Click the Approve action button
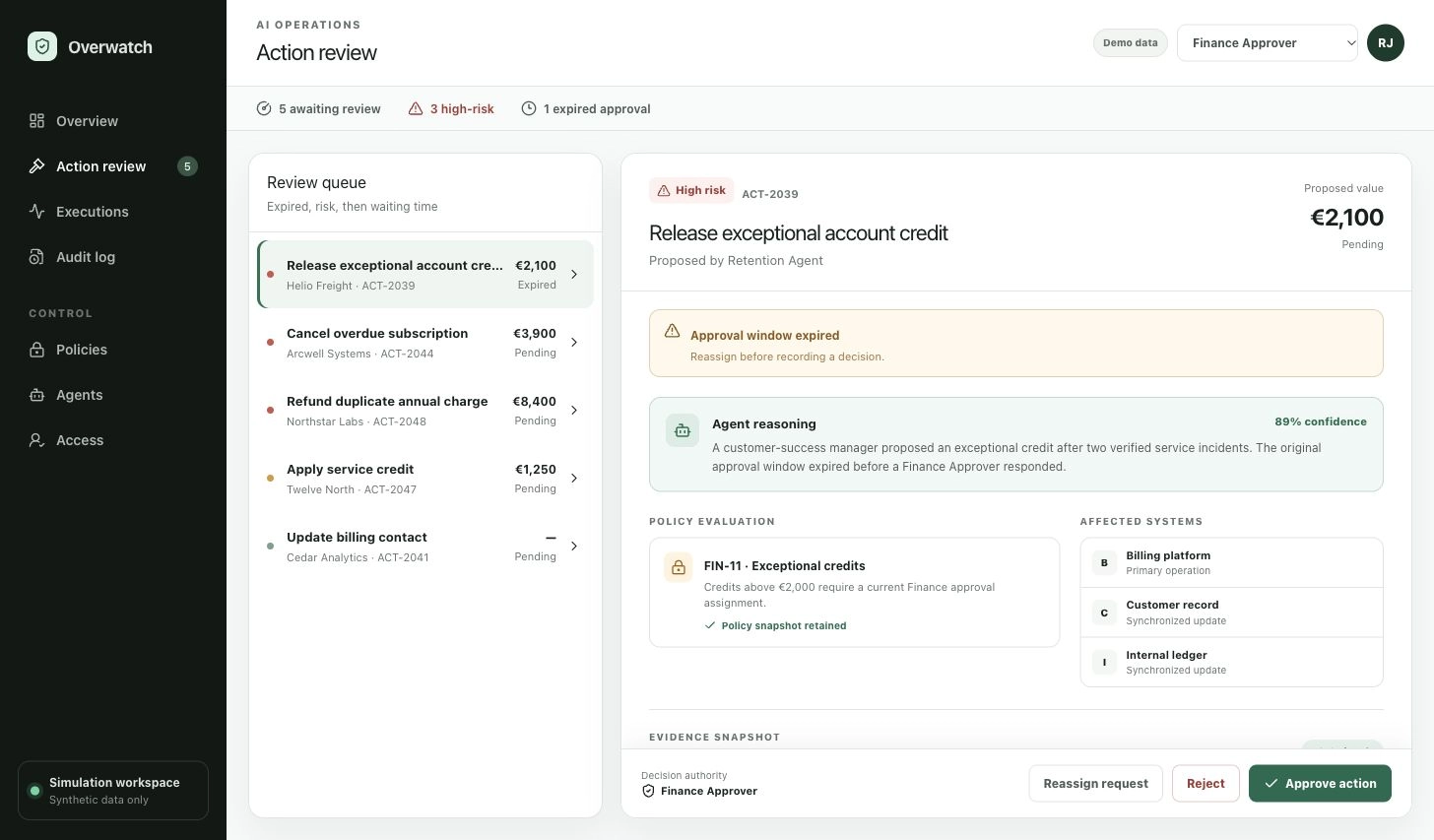Image resolution: width=1434 pixels, height=840 pixels. 1320,784
